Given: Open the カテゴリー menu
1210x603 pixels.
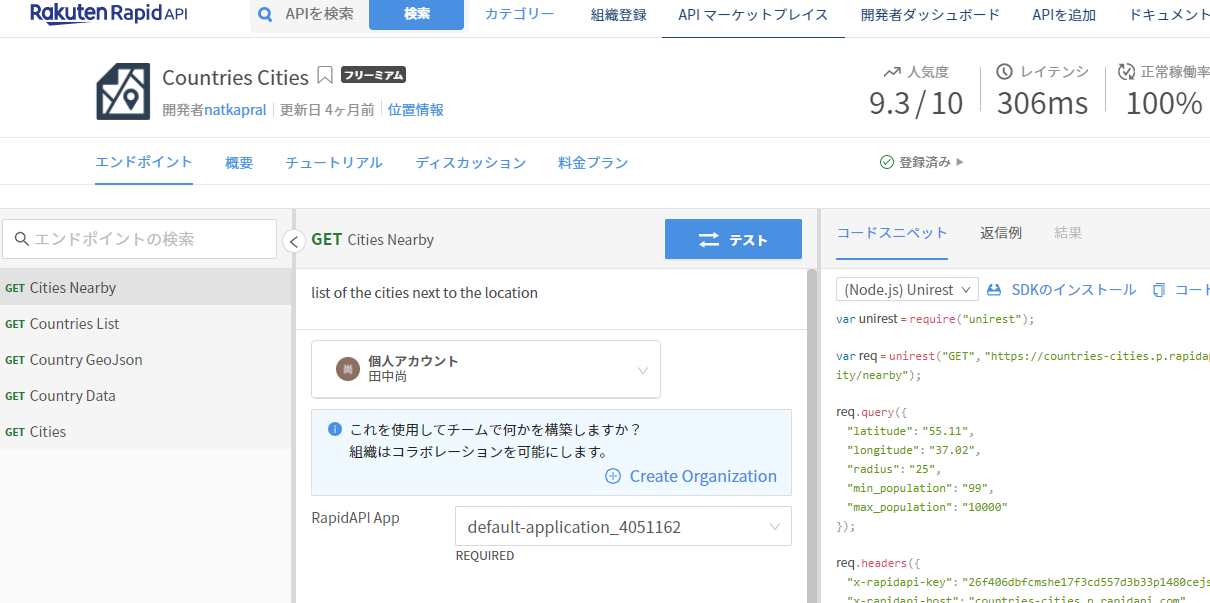Looking at the screenshot, I should (519, 15).
